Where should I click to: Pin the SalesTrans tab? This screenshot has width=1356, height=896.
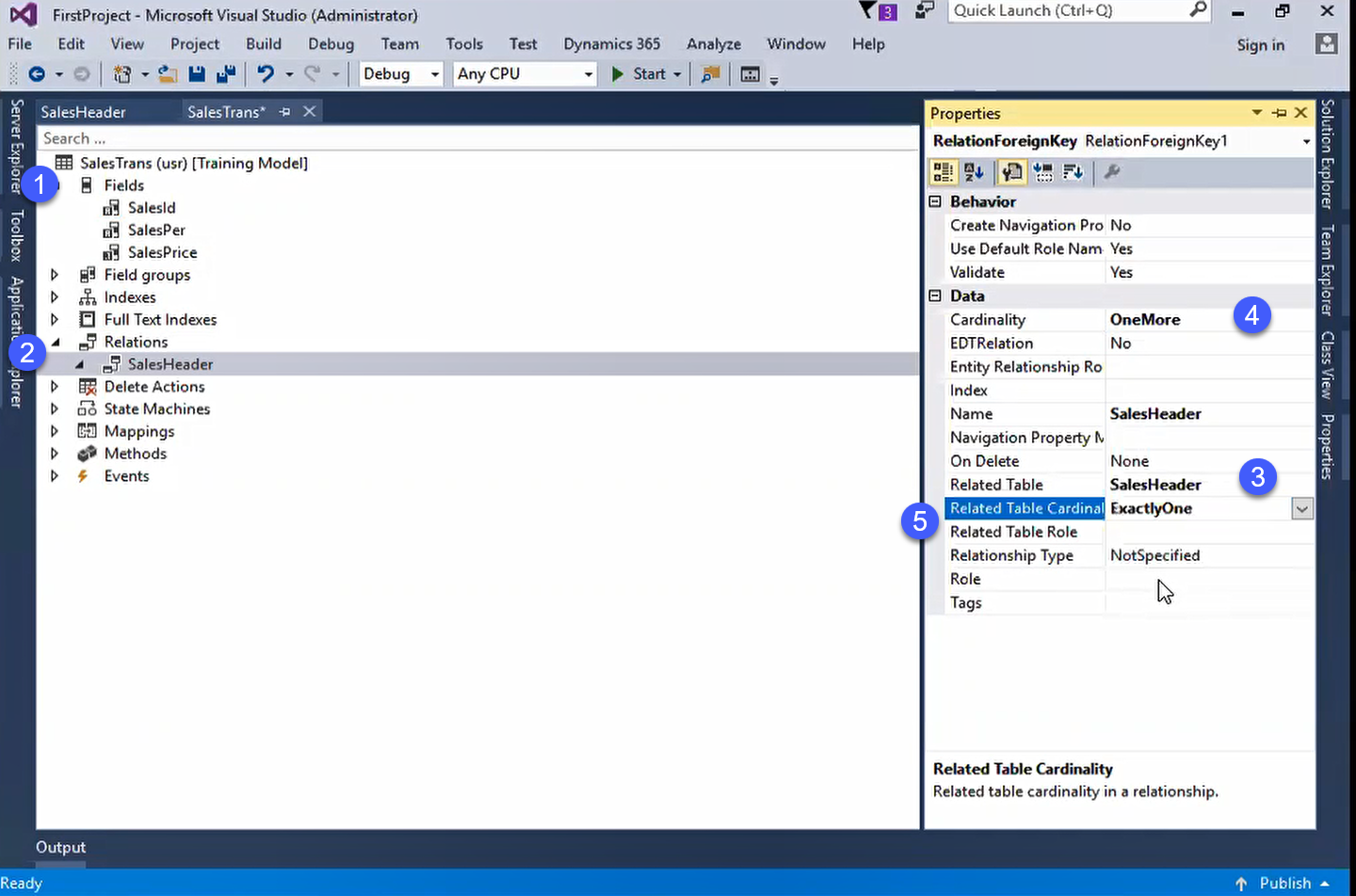coord(284,111)
